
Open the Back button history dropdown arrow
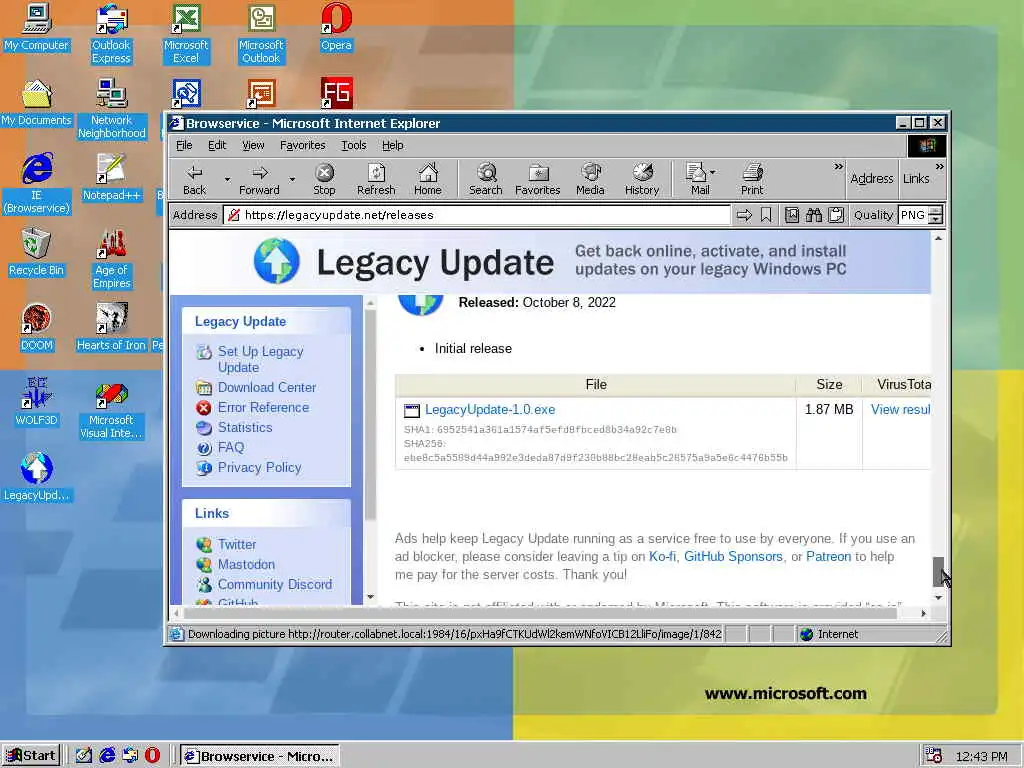227,180
